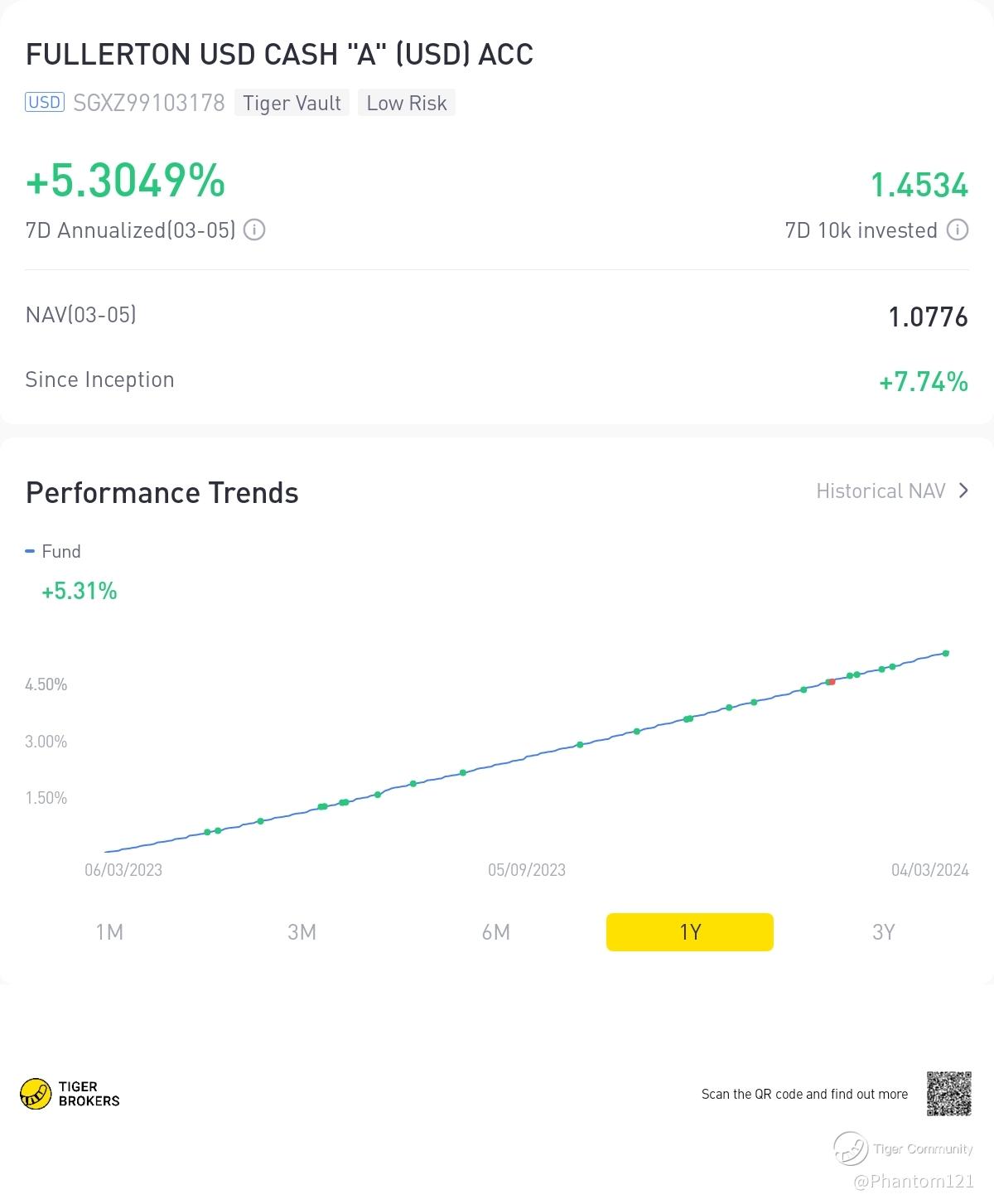
Task: Select the highlighted 1Y range tab
Action: 690,932
